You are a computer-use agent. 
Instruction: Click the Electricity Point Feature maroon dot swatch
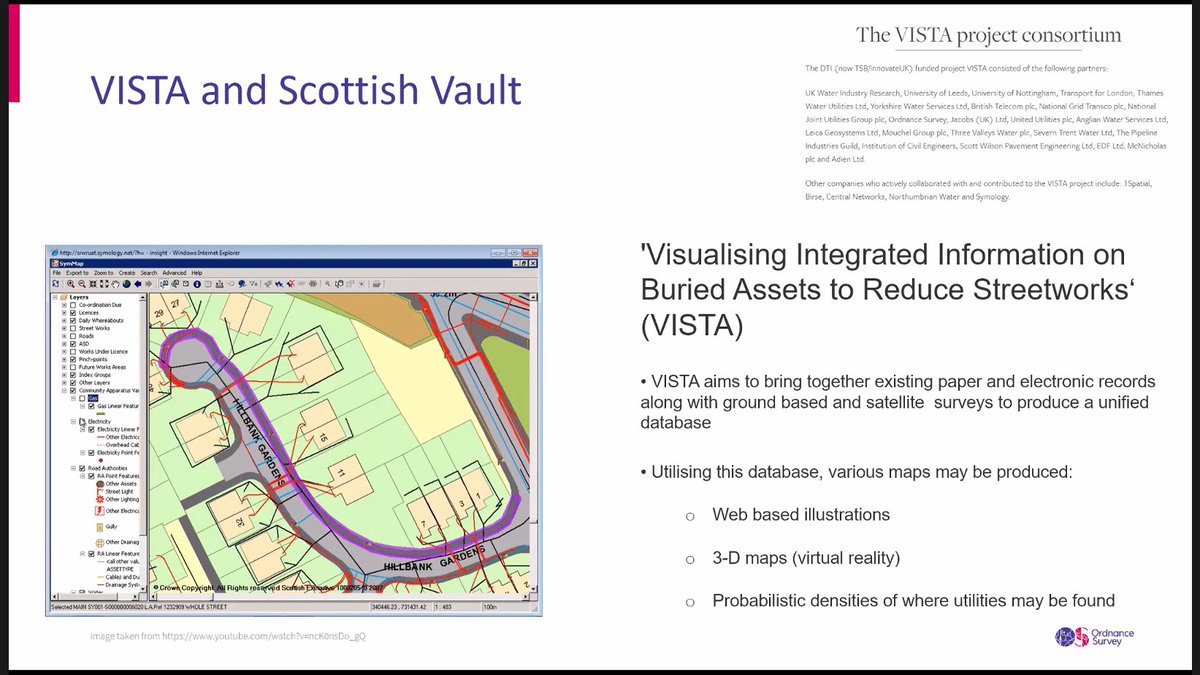point(101,460)
